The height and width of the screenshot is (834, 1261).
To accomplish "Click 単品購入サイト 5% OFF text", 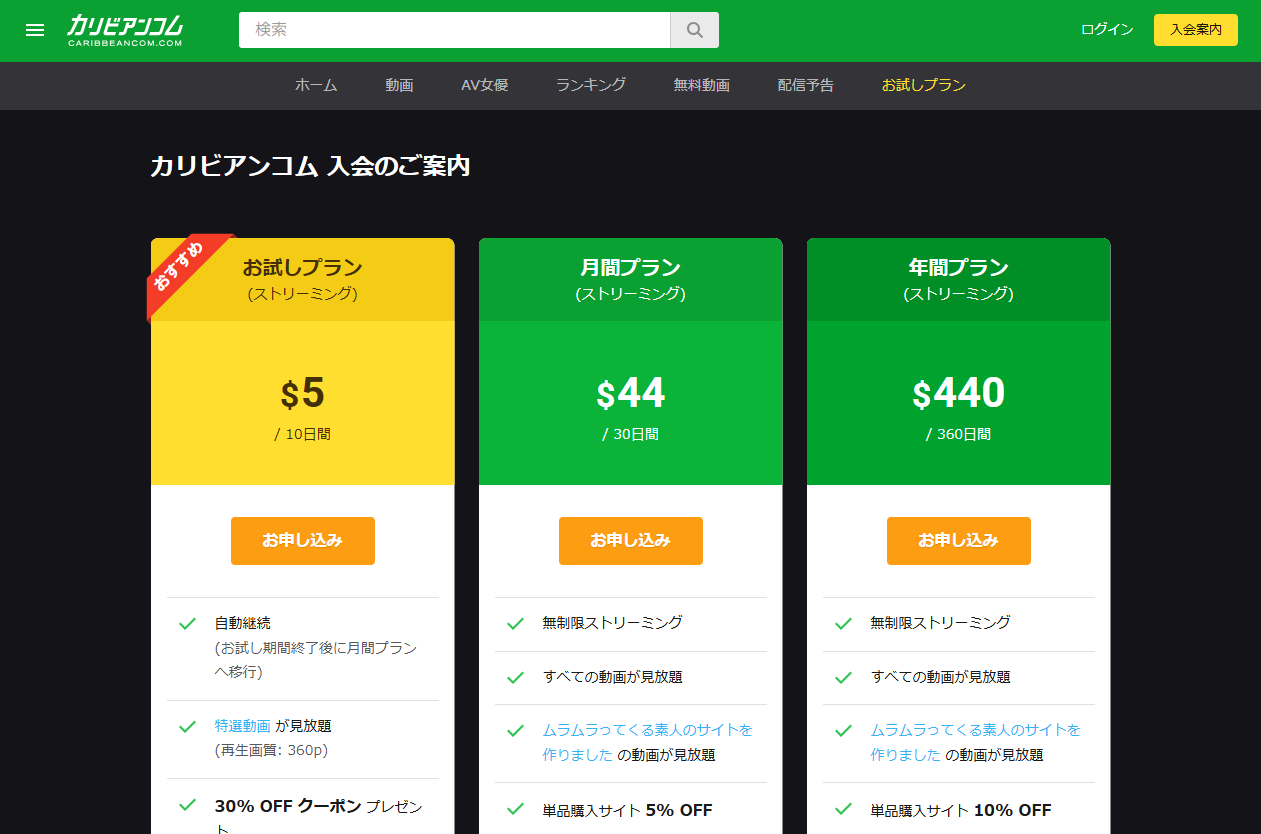I will coord(628,810).
